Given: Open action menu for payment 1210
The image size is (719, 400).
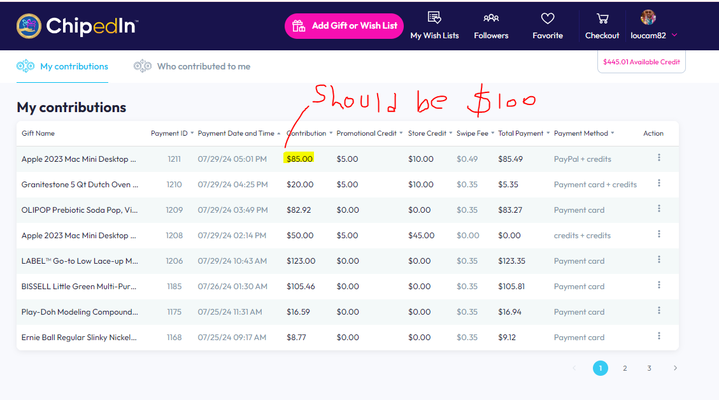Looking at the screenshot, I should pos(659,183).
